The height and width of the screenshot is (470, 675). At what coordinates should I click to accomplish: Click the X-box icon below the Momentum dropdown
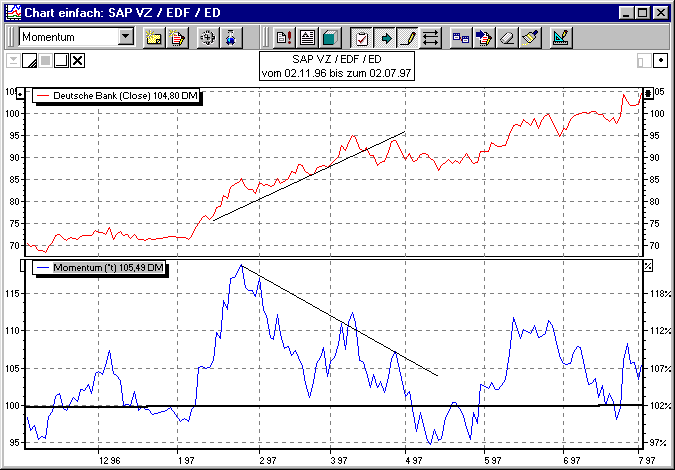(x=78, y=61)
